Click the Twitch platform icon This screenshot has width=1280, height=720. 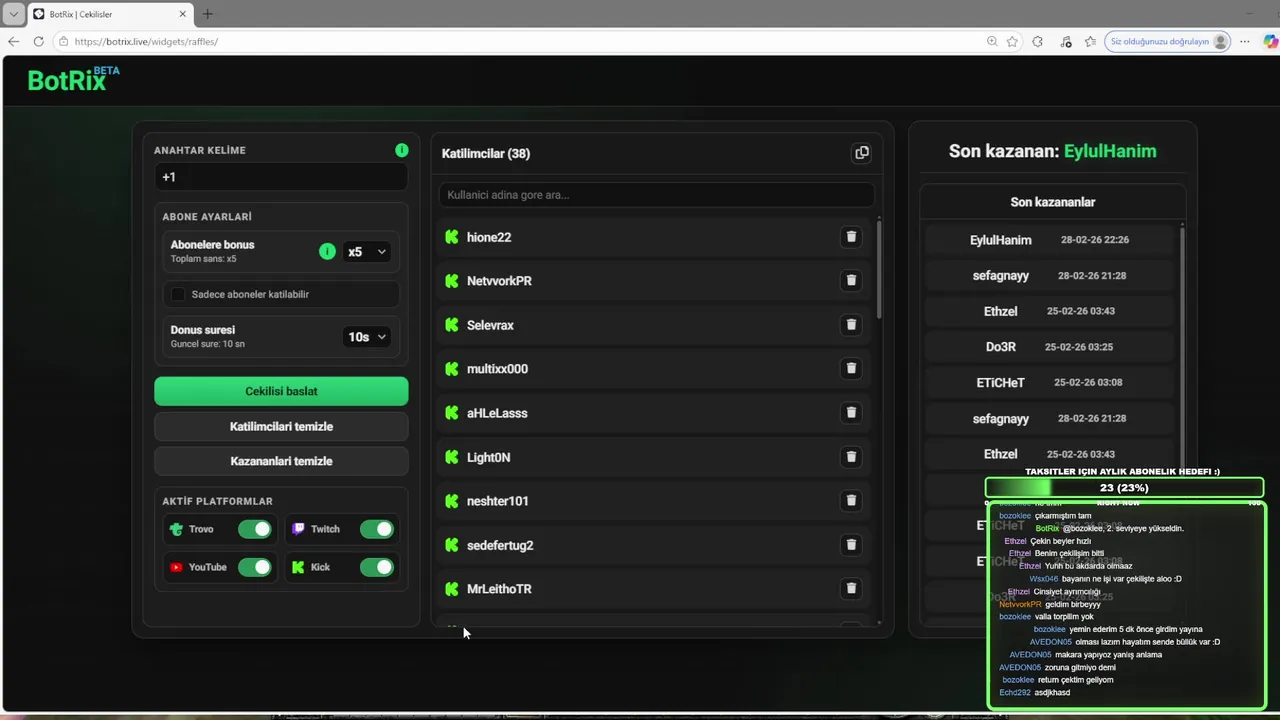coord(298,529)
